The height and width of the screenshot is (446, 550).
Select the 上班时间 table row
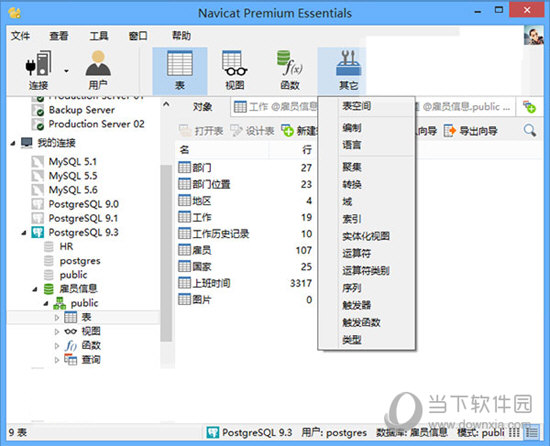[246, 283]
